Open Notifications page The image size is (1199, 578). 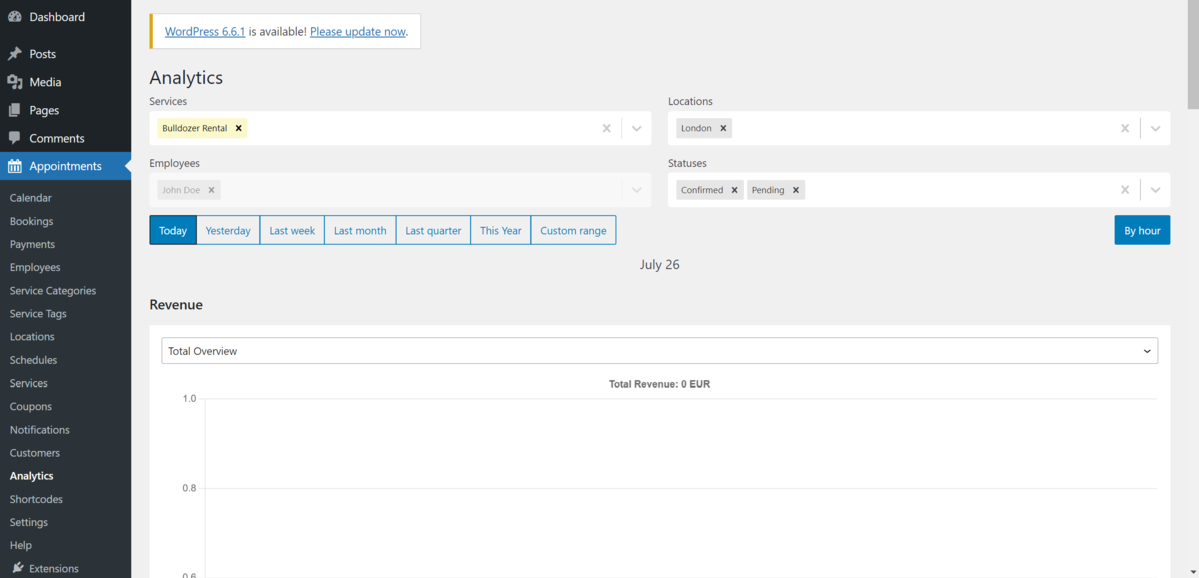click(40, 430)
